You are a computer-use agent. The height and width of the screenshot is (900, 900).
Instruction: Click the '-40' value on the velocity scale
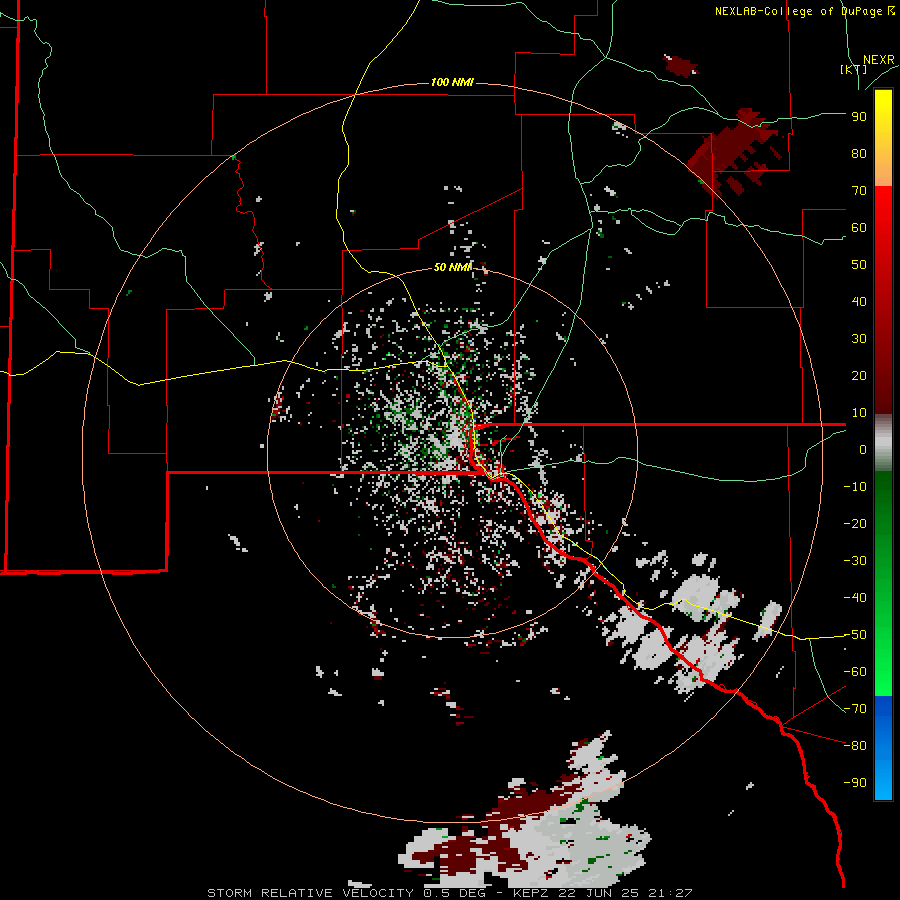click(x=855, y=598)
